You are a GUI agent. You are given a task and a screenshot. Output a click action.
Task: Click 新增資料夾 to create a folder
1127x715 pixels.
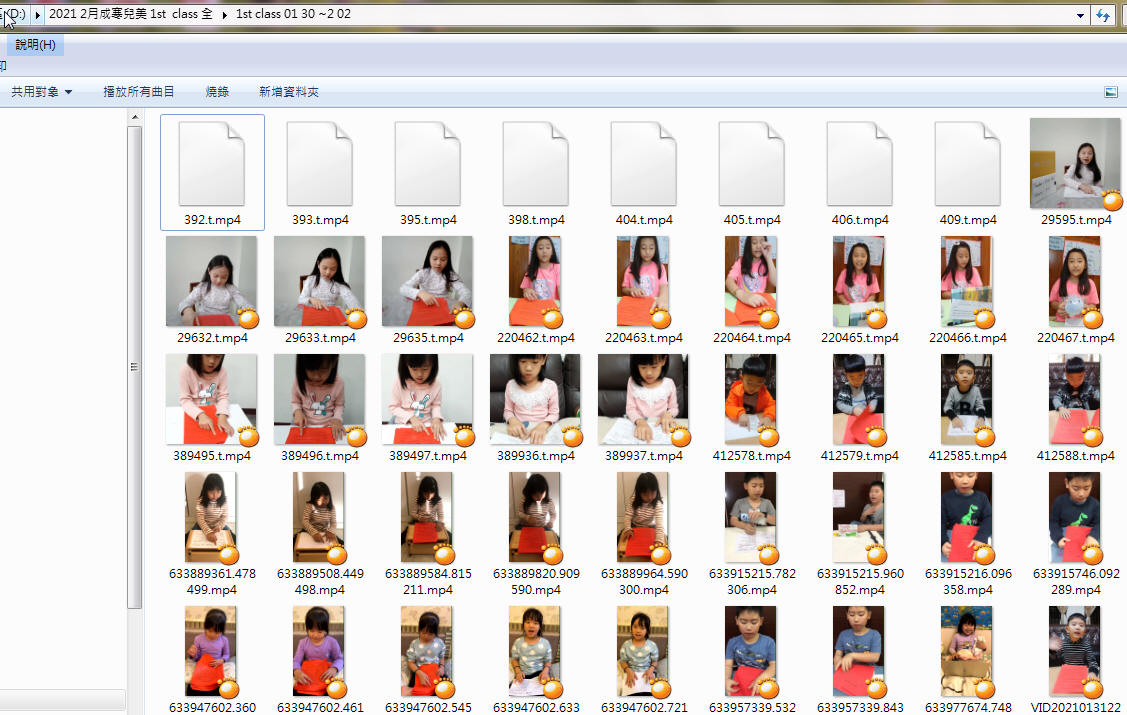point(289,92)
